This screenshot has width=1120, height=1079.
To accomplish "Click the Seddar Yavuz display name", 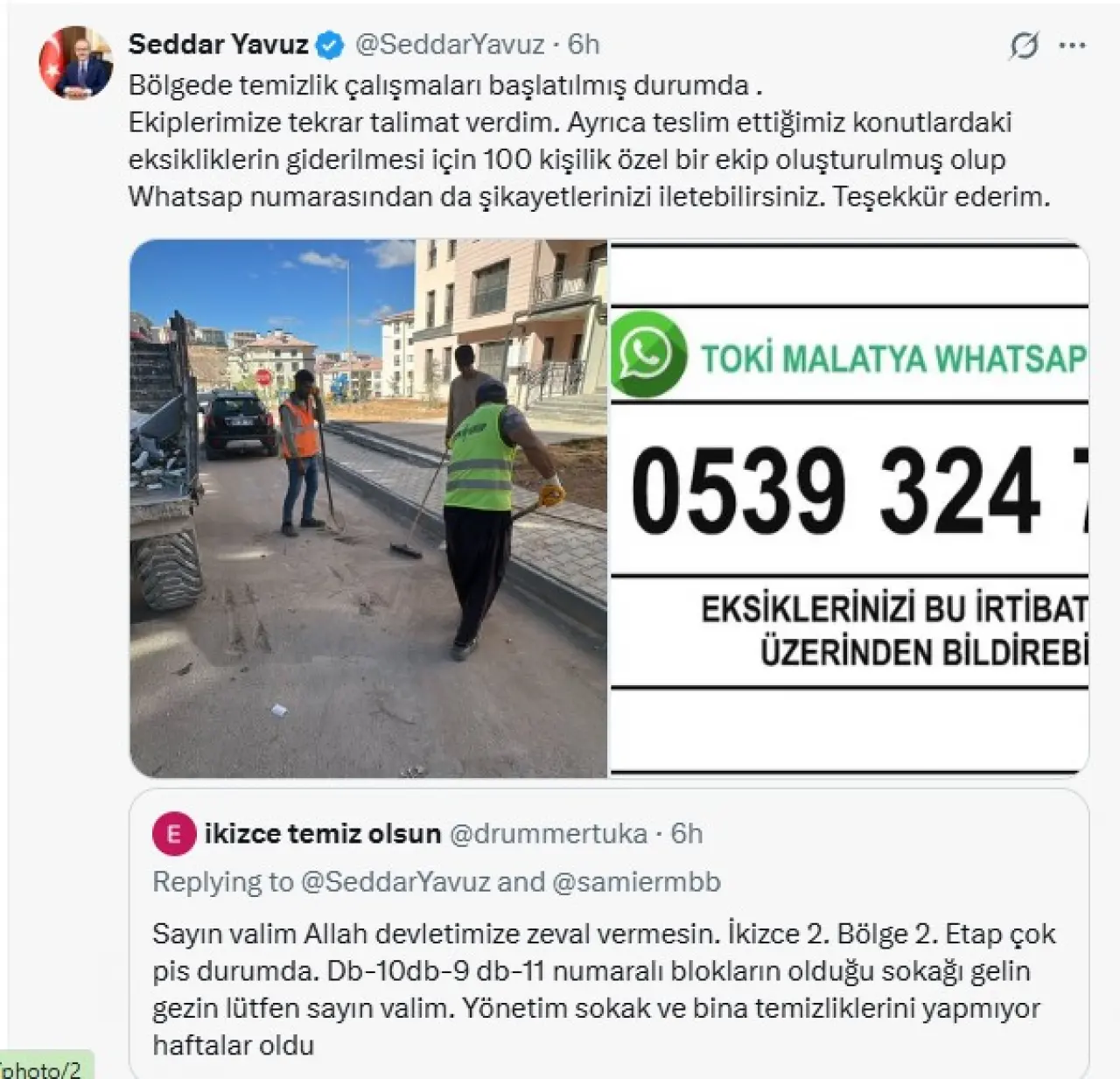I will pos(219,44).
